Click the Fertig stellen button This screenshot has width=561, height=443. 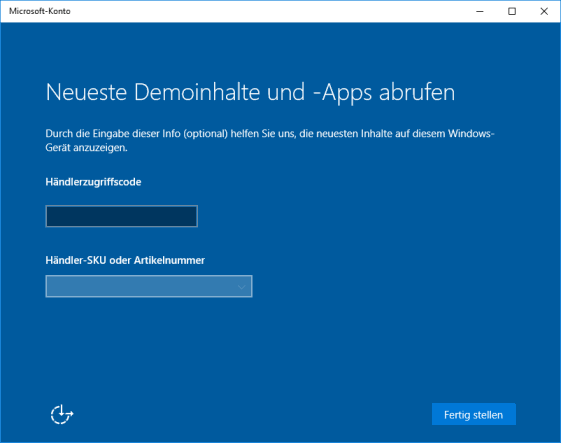473,414
